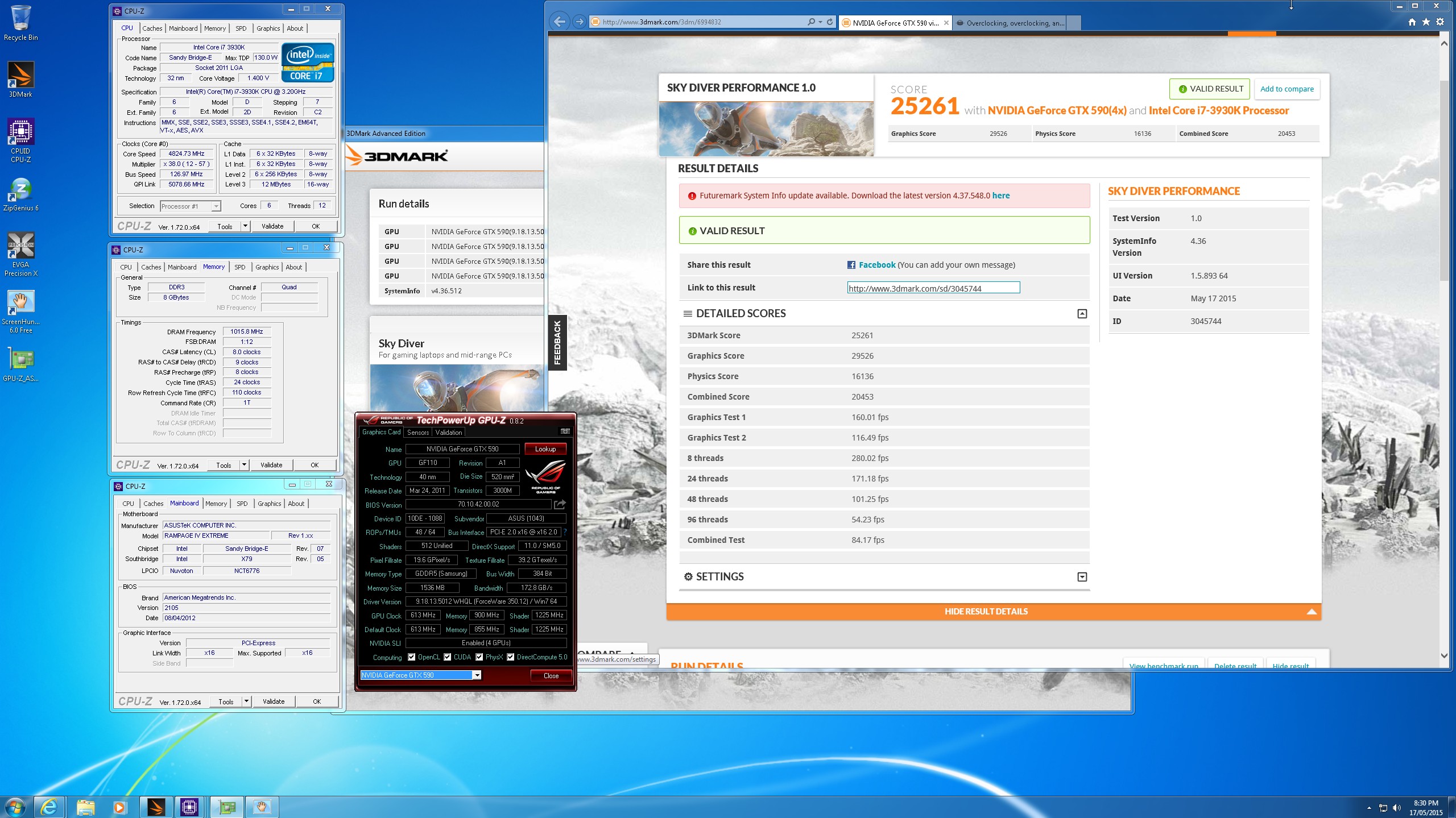1456x818 pixels.
Task: Switch to CPU-Z from the taskbar
Action: point(189,807)
